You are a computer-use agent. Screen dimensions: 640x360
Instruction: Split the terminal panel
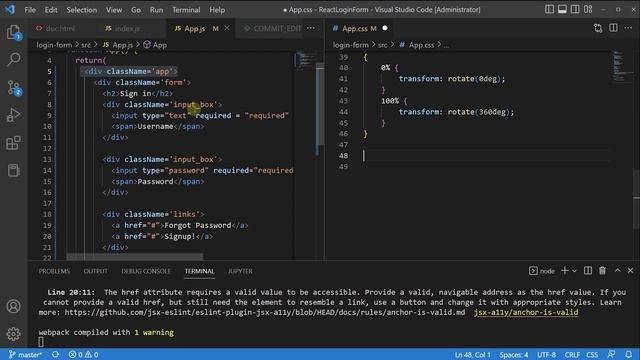click(588, 271)
